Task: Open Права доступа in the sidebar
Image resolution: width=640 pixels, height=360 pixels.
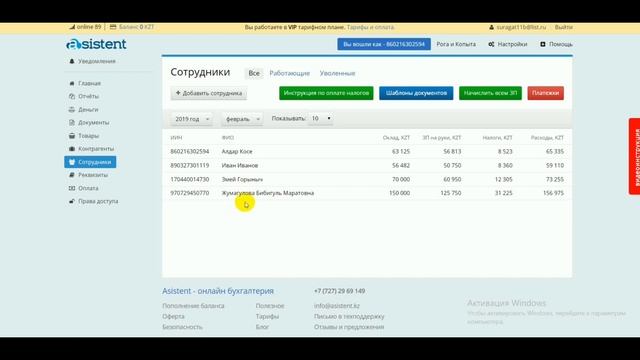Action: coord(98,201)
